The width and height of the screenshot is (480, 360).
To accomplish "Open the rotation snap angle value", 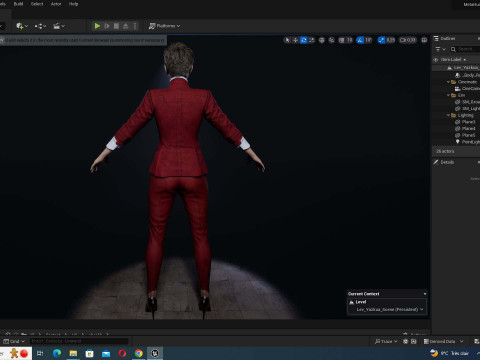I will point(368,40).
